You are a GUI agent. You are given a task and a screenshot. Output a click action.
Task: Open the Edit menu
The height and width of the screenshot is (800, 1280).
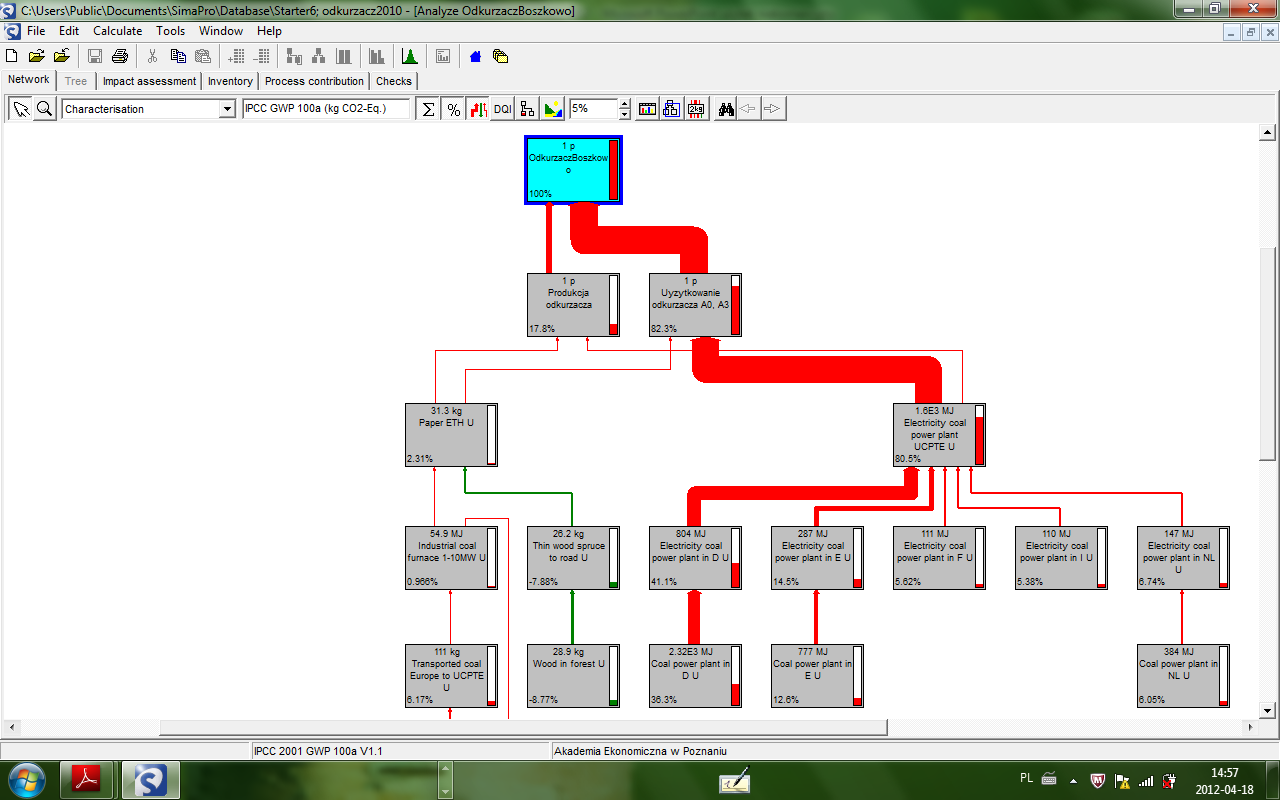(69, 31)
